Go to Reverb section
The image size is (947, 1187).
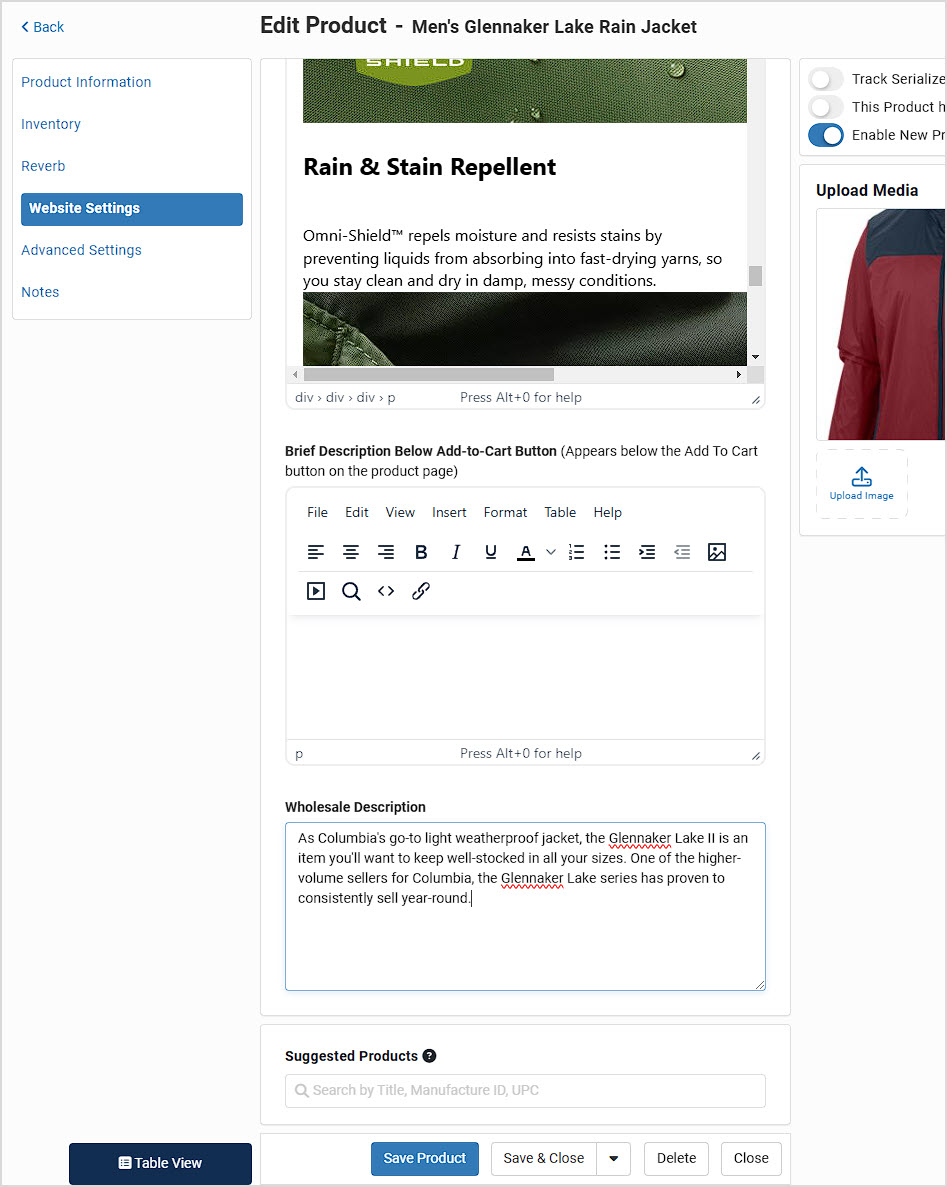(x=43, y=166)
